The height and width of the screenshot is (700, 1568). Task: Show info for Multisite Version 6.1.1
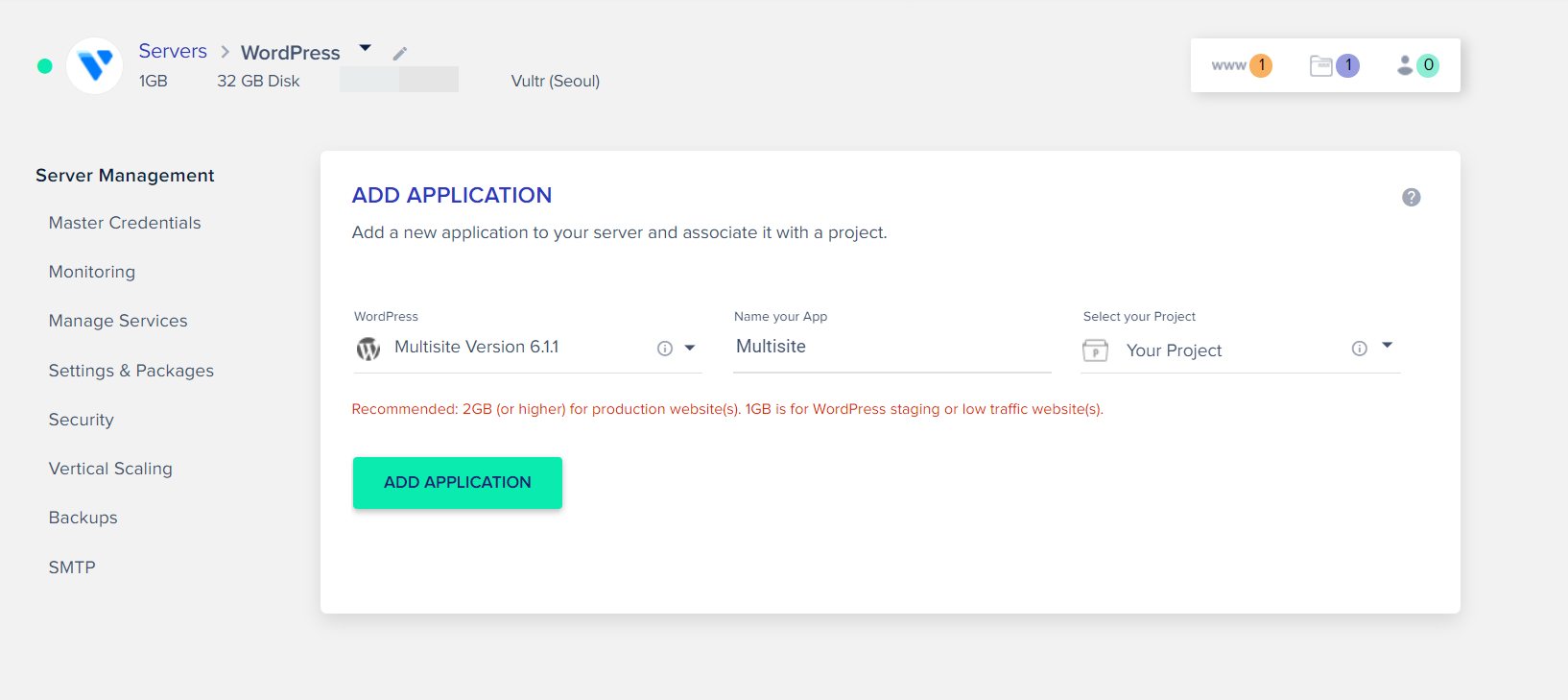point(665,349)
